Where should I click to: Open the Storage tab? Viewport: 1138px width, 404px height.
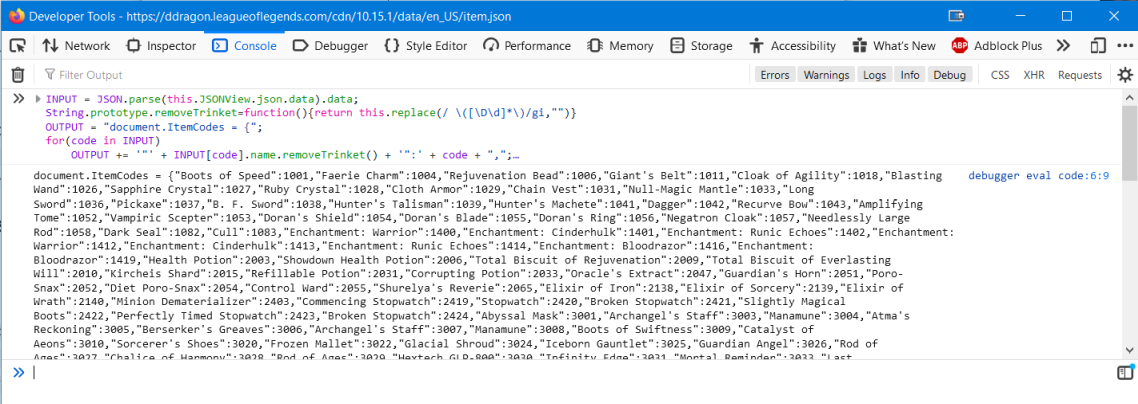701,46
